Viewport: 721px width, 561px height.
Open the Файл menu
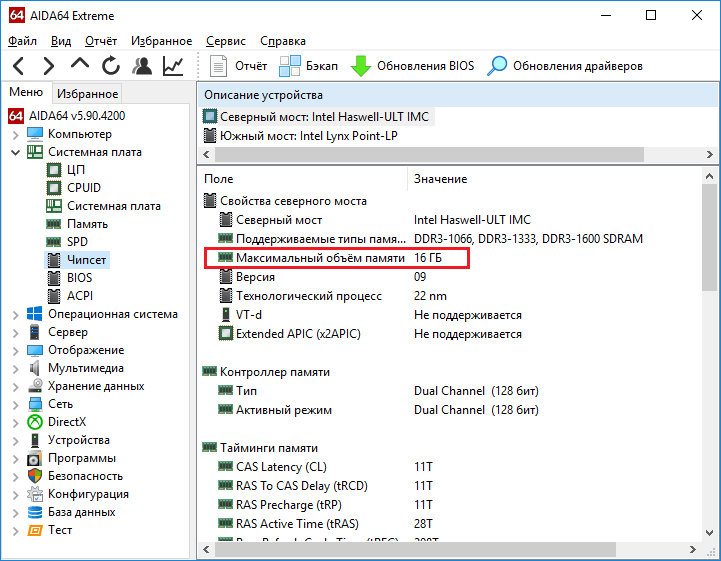(x=22, y=41)
